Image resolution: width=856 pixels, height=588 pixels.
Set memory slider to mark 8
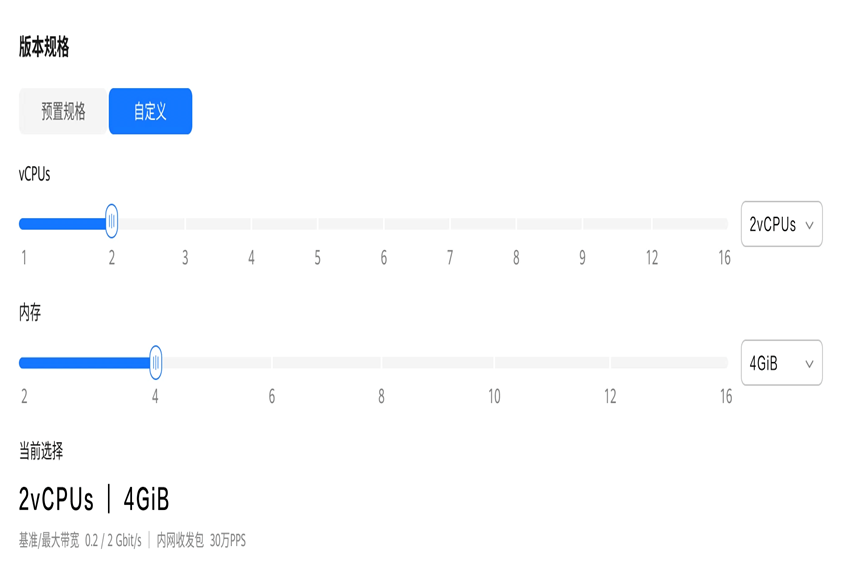(x=381, y=363)
